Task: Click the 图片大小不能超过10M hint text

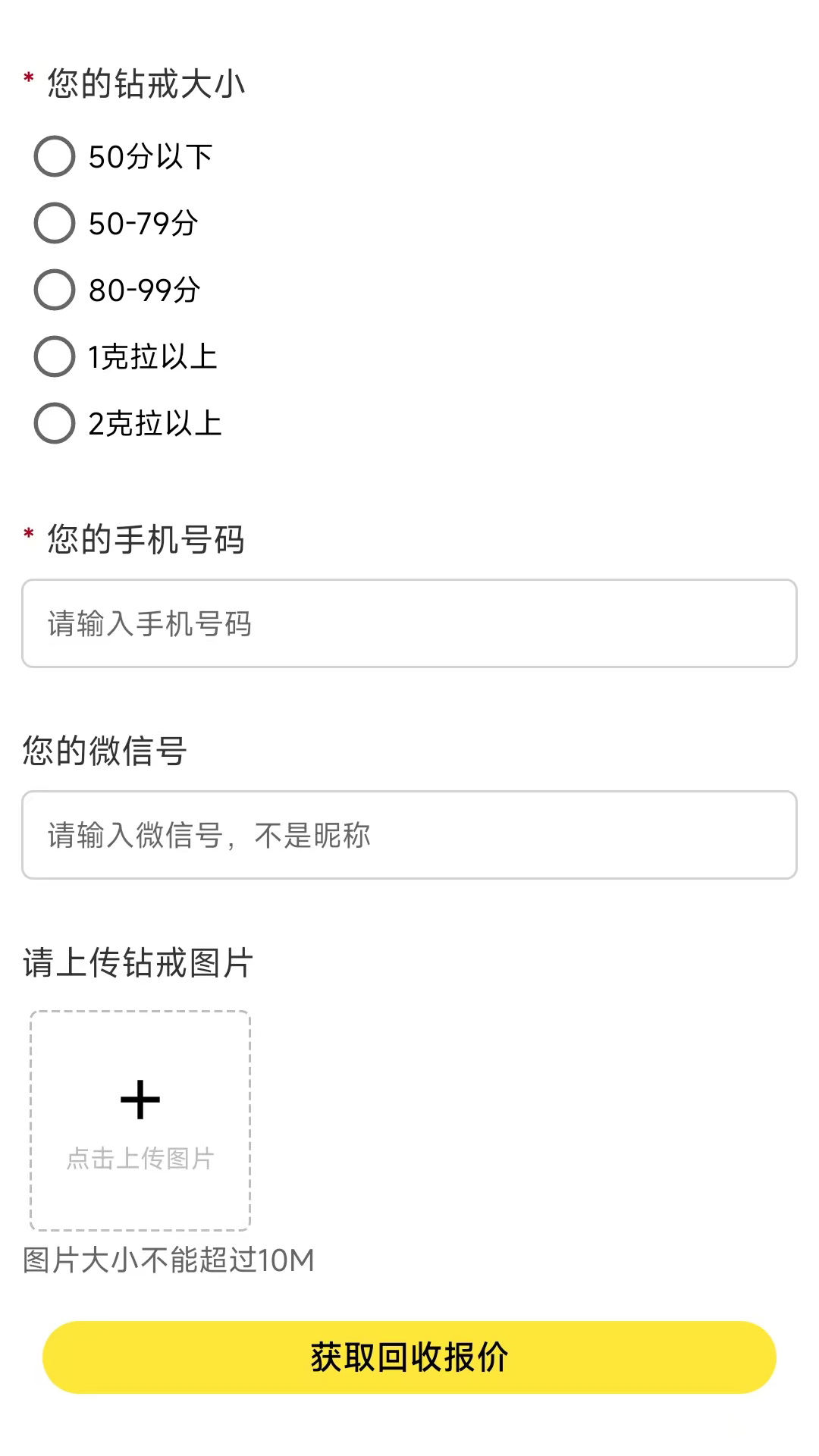Action: [168, 1260]
